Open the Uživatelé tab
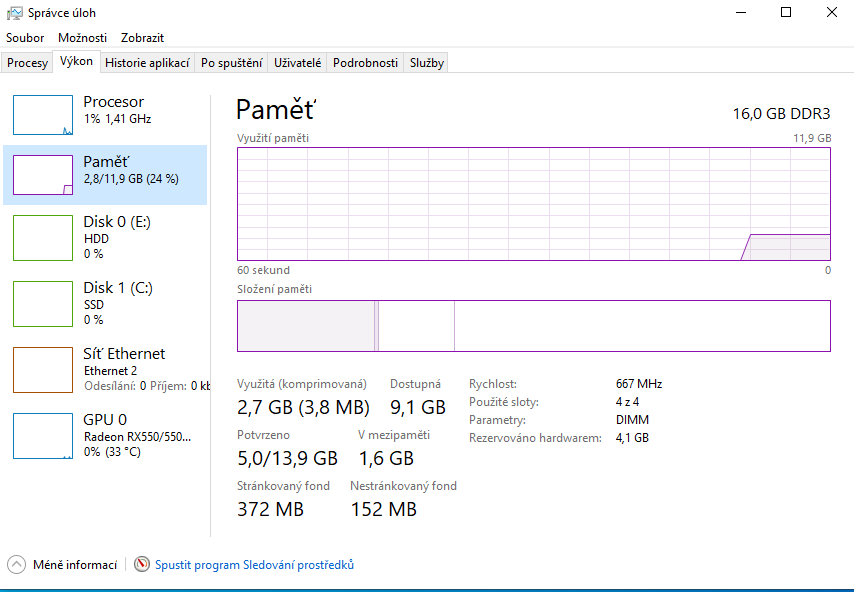This screenshot has width=854, height=594. (x=298, y=63)
